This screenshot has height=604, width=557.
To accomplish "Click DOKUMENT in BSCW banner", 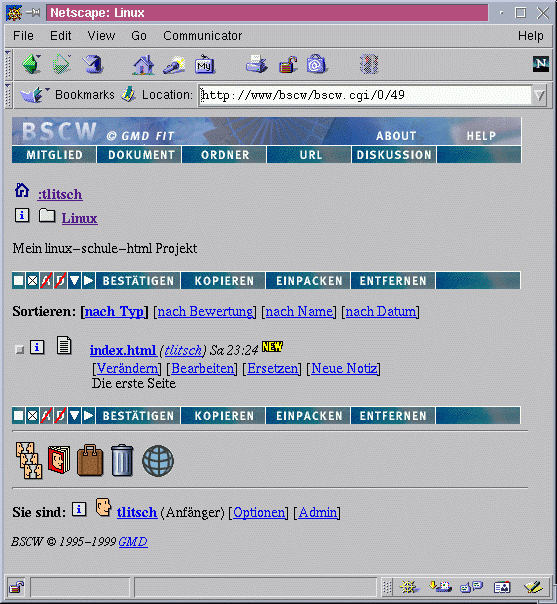I will pos(139,154).
